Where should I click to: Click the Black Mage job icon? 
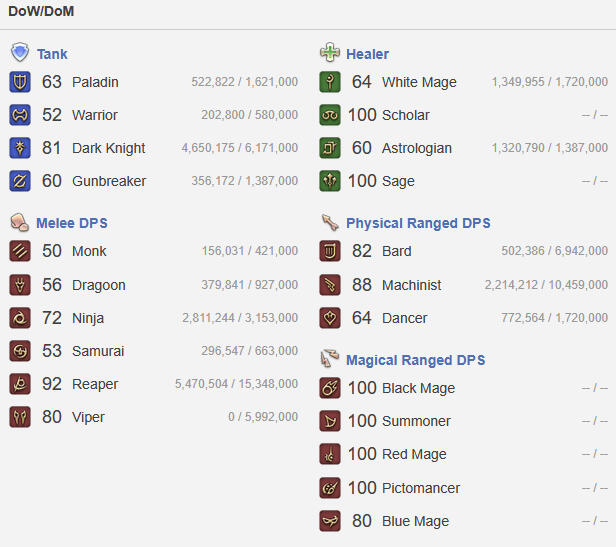click(x=330, y=388)
